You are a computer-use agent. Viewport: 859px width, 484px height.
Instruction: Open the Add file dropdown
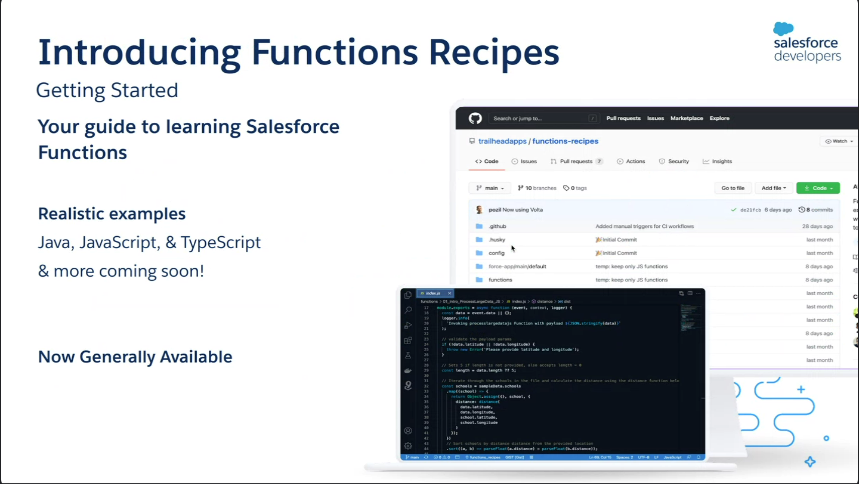[x=774, y=188]
